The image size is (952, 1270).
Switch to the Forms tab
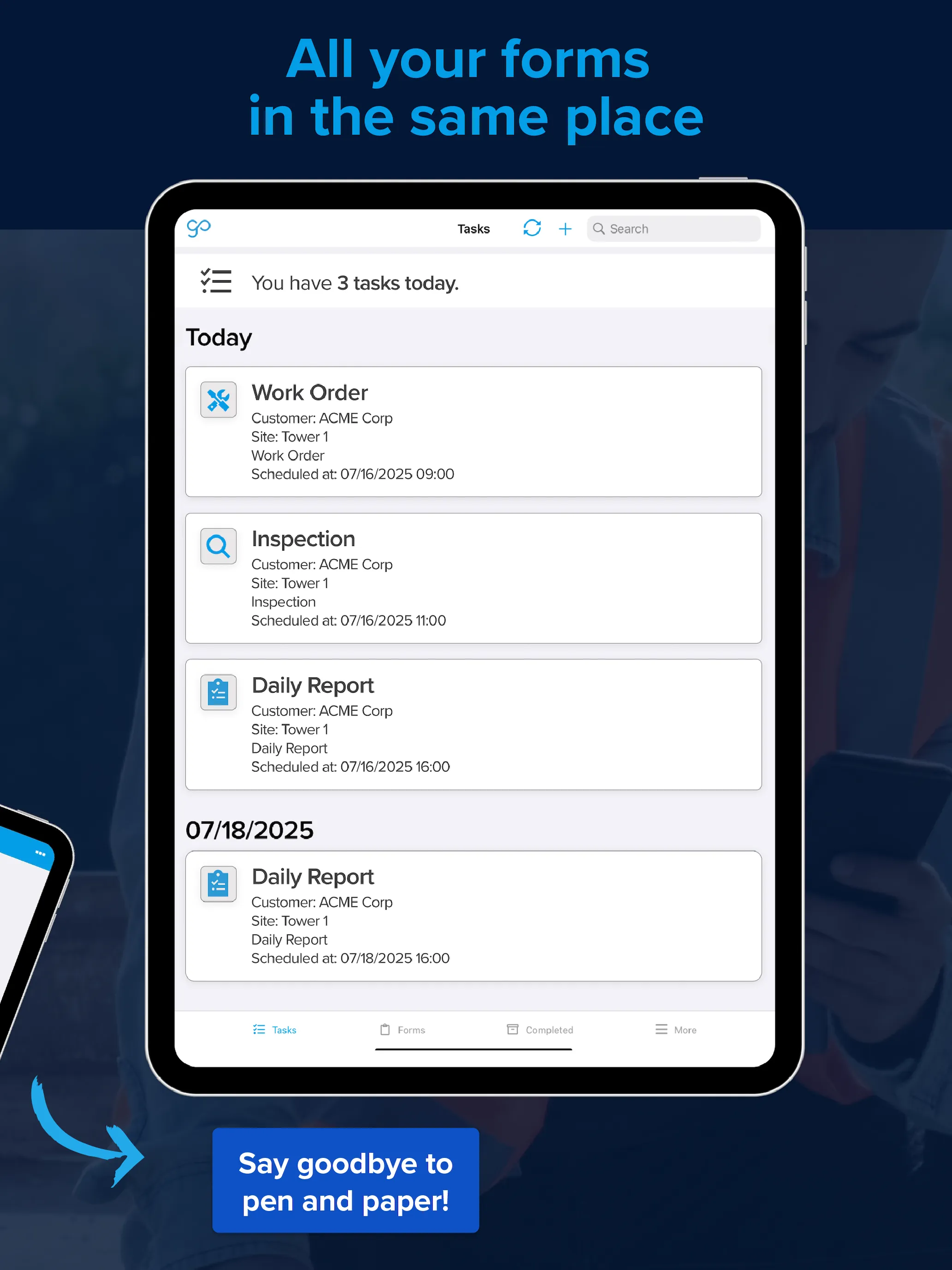[412, 1029]
